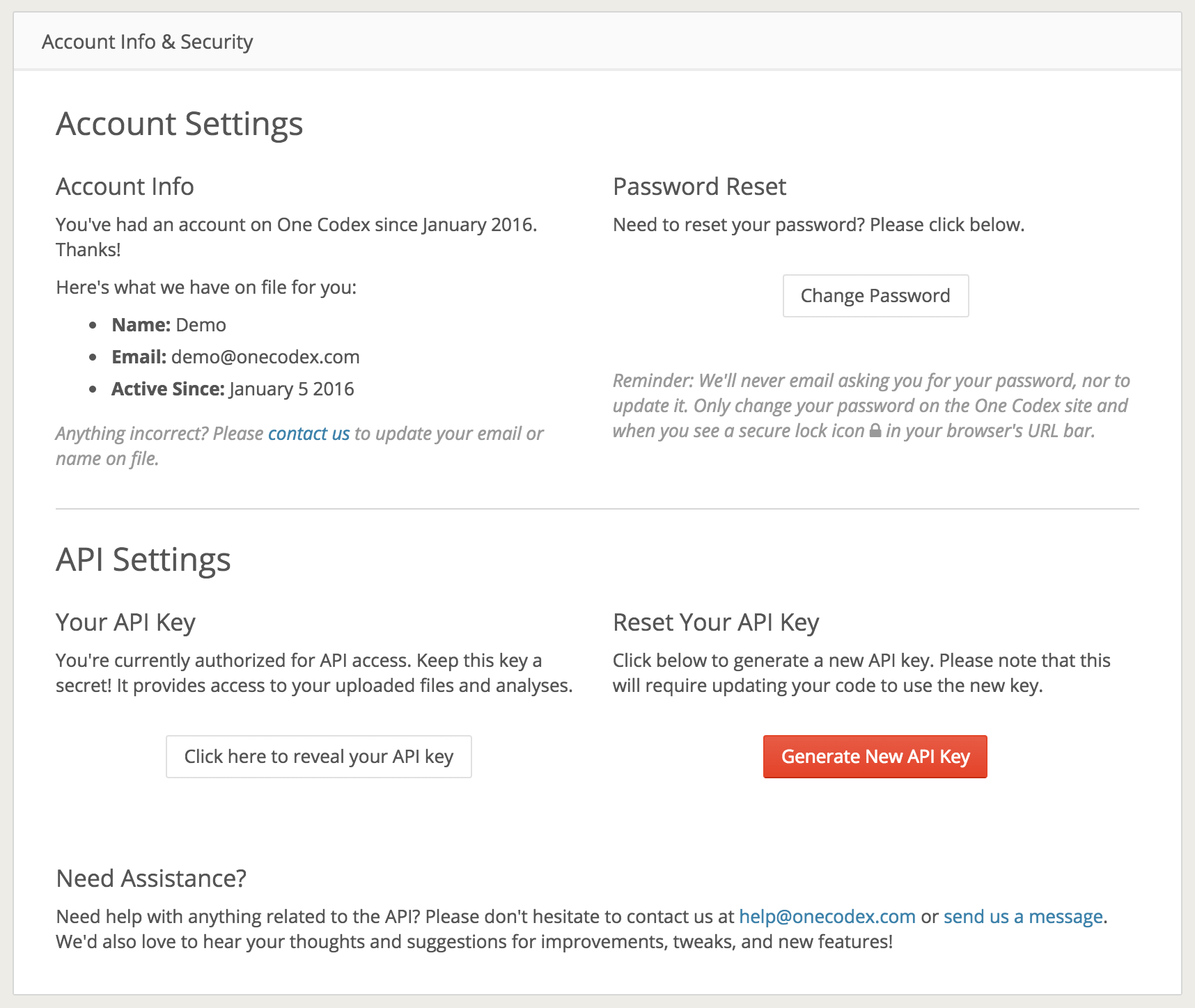This screenshot has width=1195, height=1008.
Task: Click the 'Your API Key' subheading
Action: [x=125, y=622]
